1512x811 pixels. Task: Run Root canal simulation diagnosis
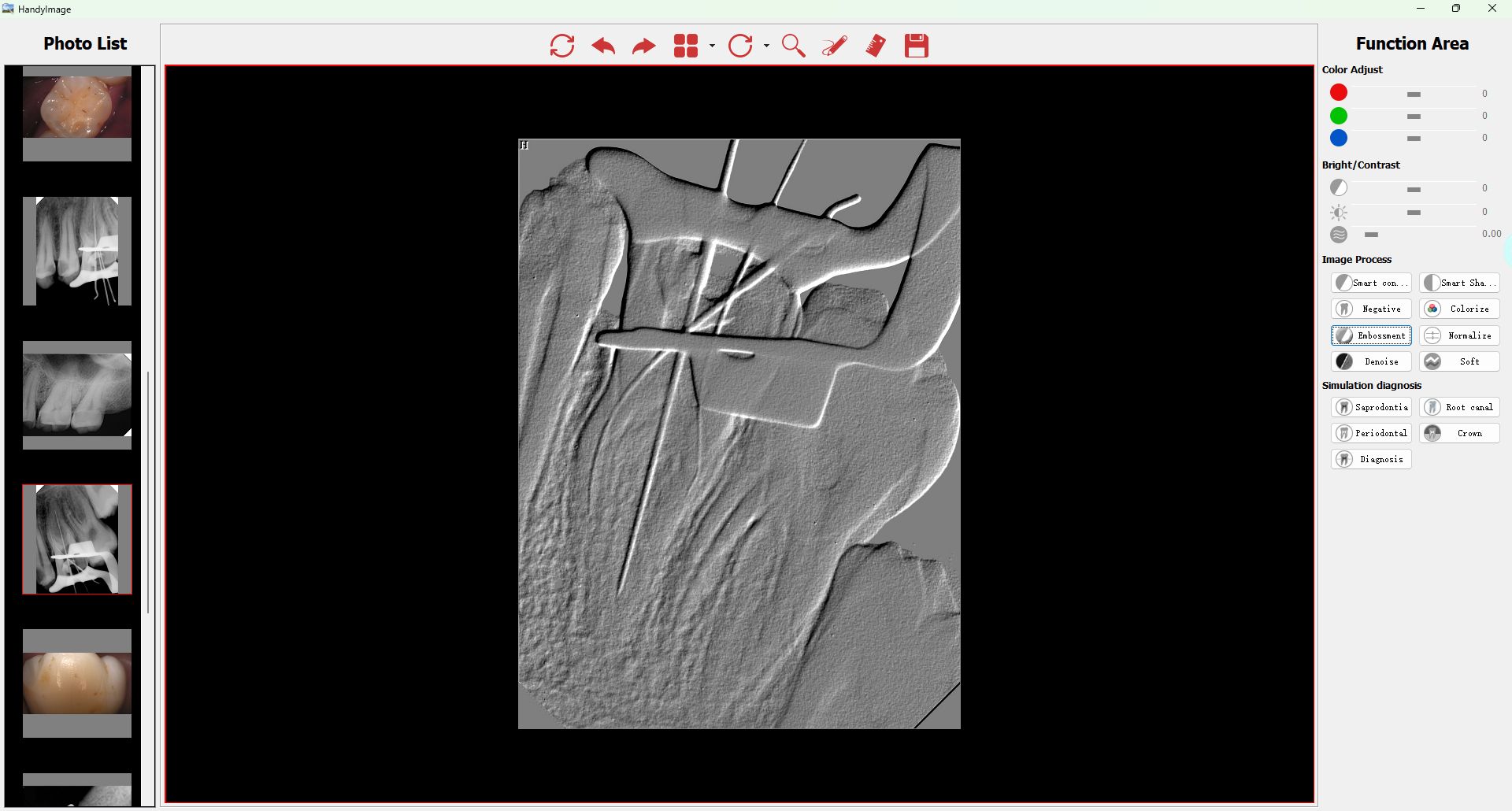(1459, 407)
